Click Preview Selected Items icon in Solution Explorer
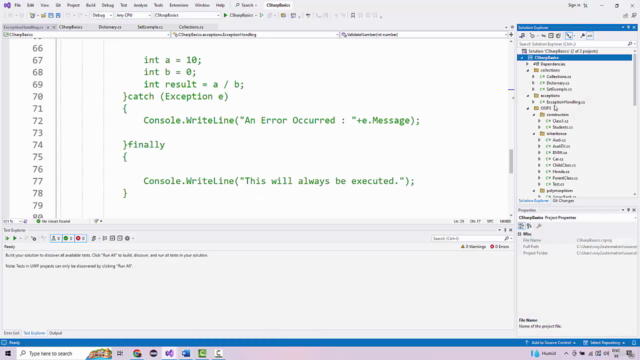Viewport: 640px width, 360px height. tap(590, 36)
